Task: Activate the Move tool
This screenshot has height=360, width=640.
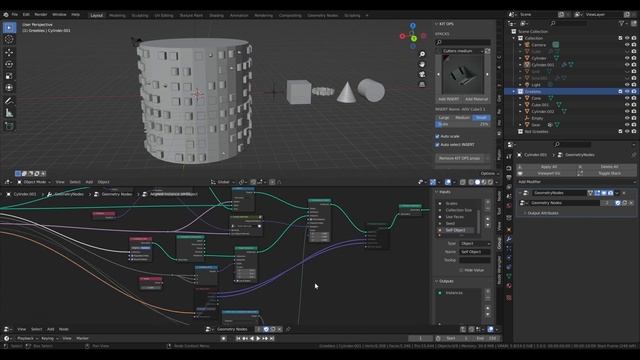Action: [9, 52]
